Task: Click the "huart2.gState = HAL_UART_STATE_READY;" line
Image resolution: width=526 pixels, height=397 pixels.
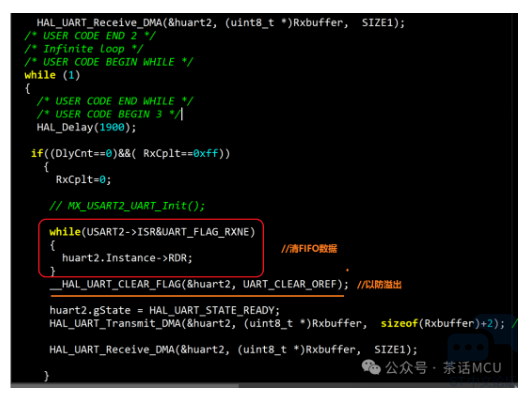Action: point(165,310)
